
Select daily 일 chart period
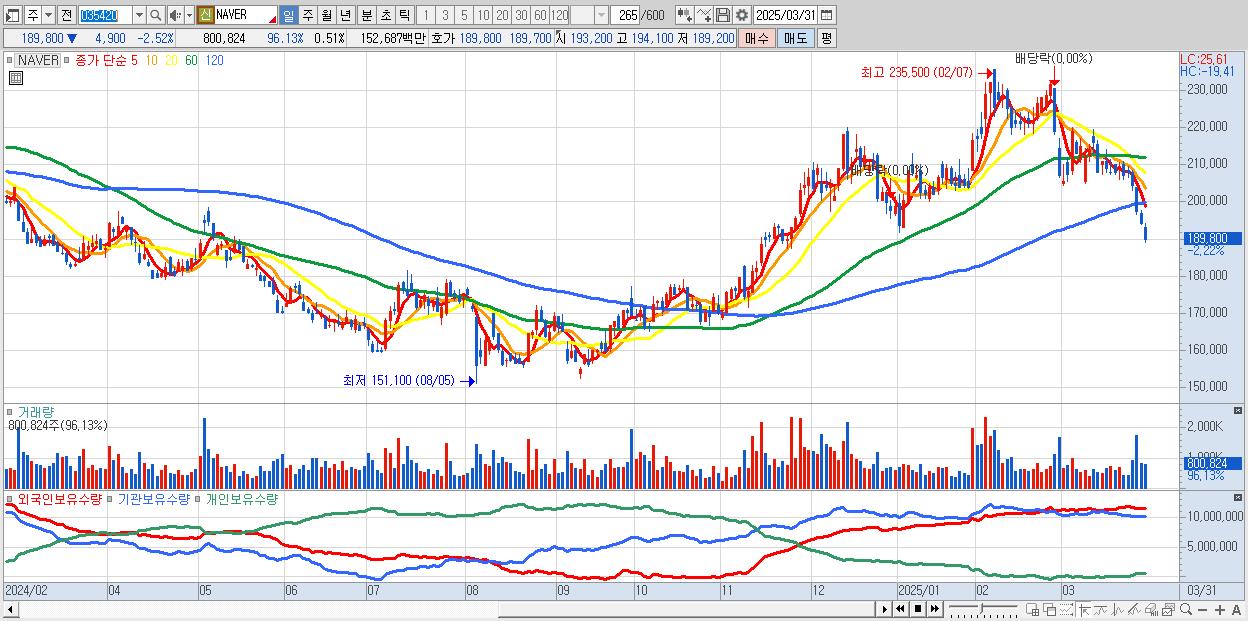pyautogui.click(x=288, y=15)
